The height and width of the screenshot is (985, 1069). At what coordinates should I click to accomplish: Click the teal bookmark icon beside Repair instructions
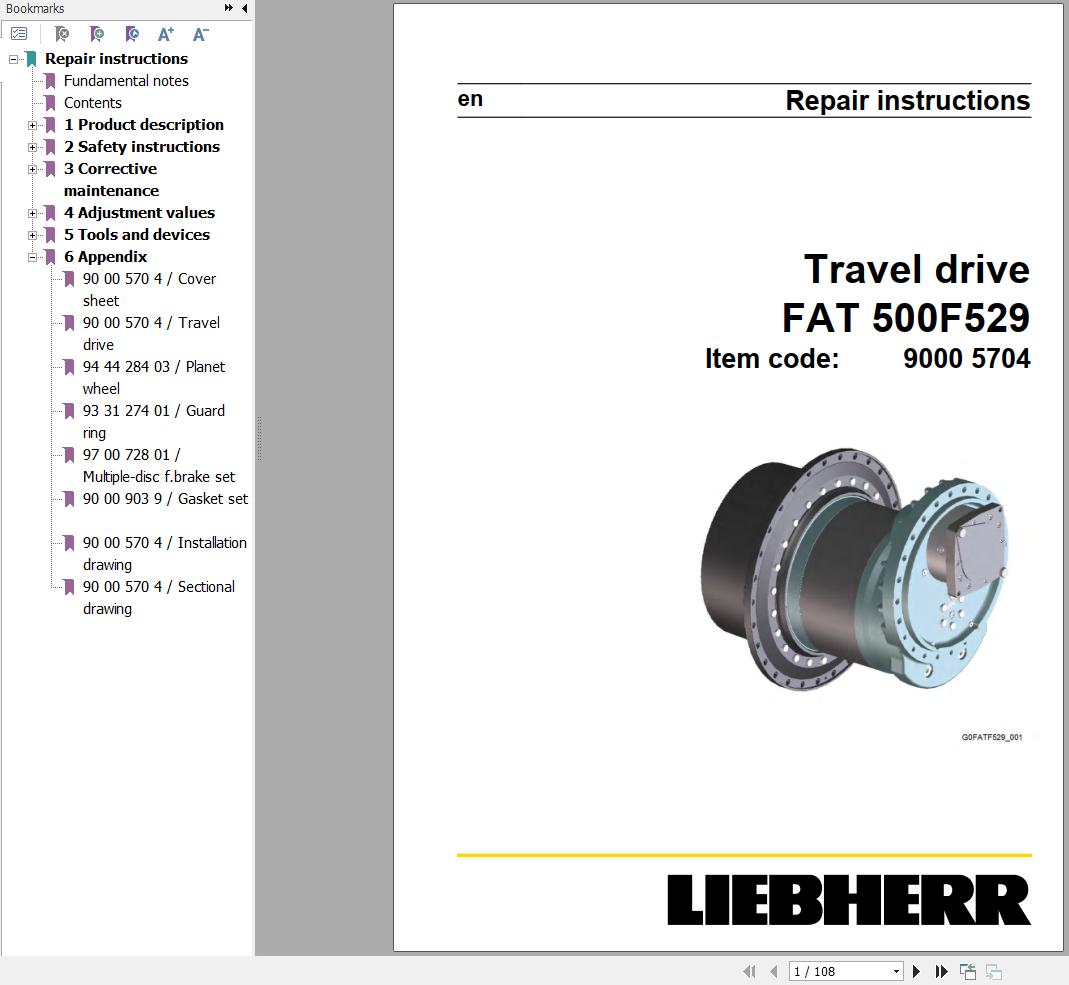tap(31, 59)
